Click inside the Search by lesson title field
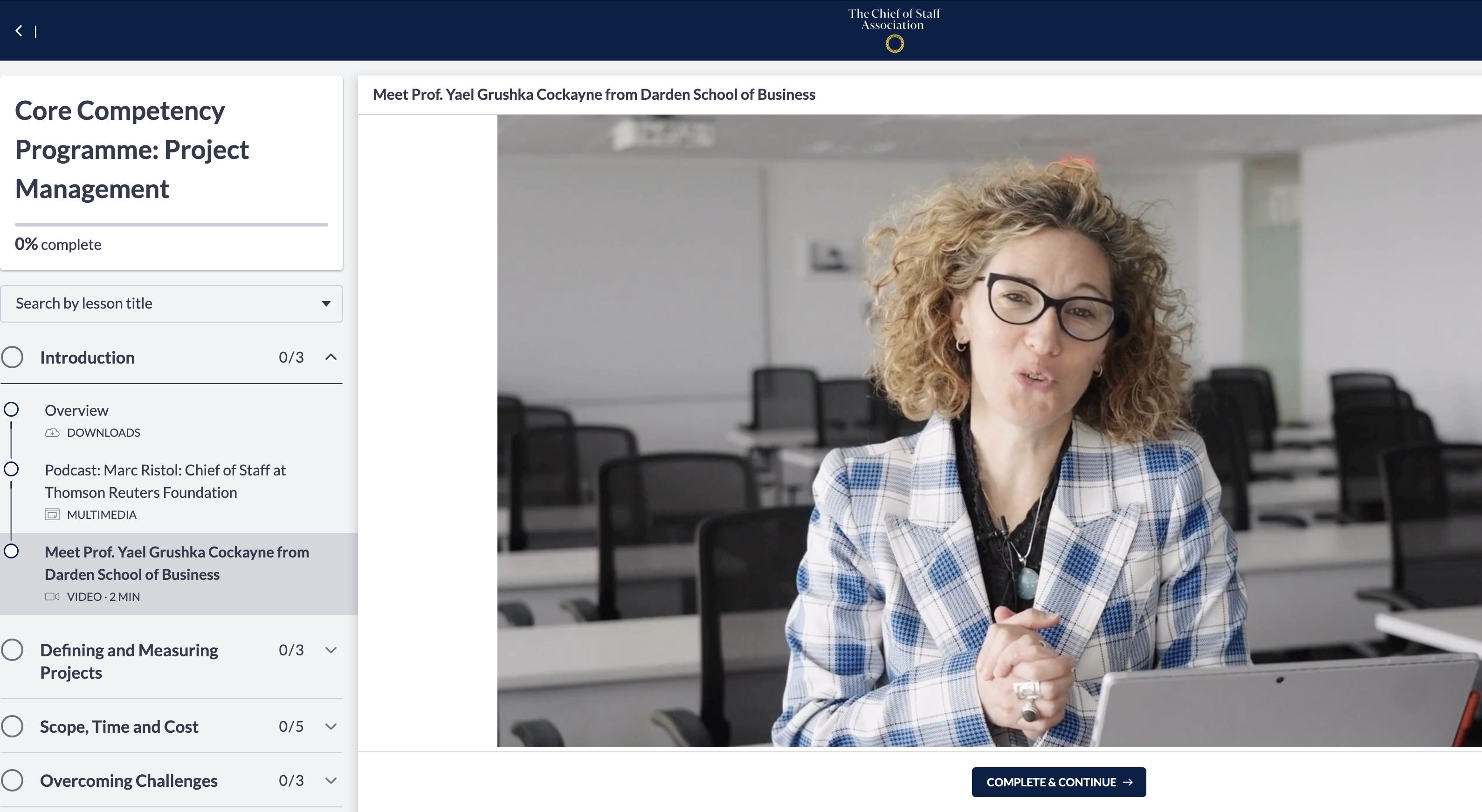 [172, 303]
